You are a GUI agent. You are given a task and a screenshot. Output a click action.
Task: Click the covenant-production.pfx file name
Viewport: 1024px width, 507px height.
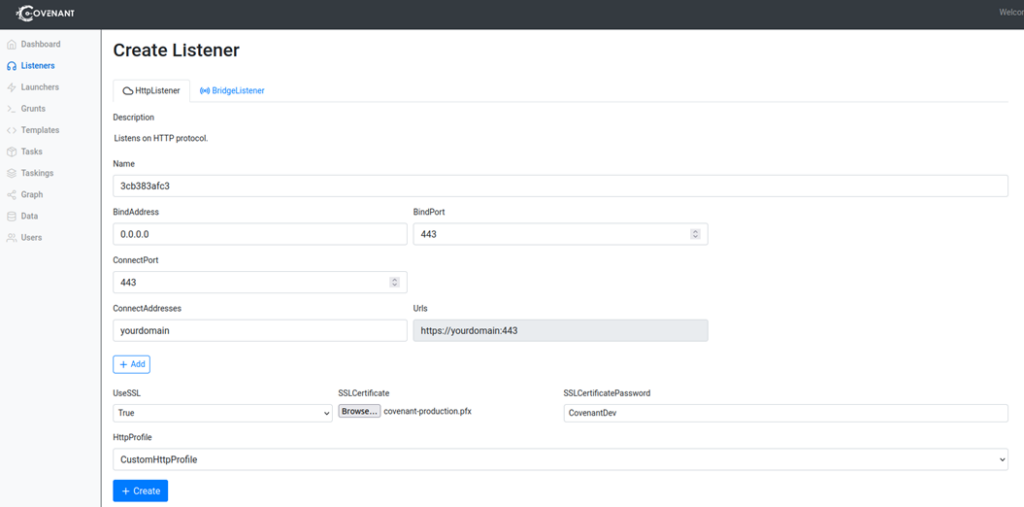click(428, 412)
